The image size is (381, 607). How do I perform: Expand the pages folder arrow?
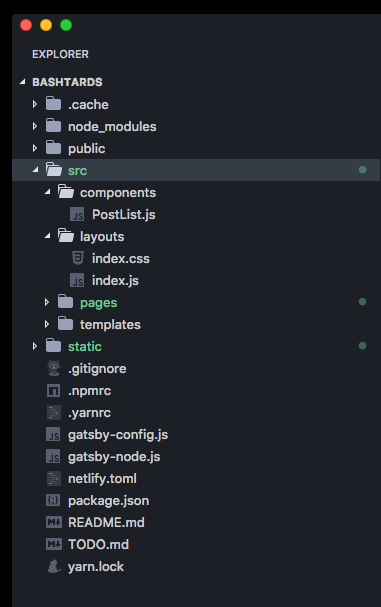[47, 302]
